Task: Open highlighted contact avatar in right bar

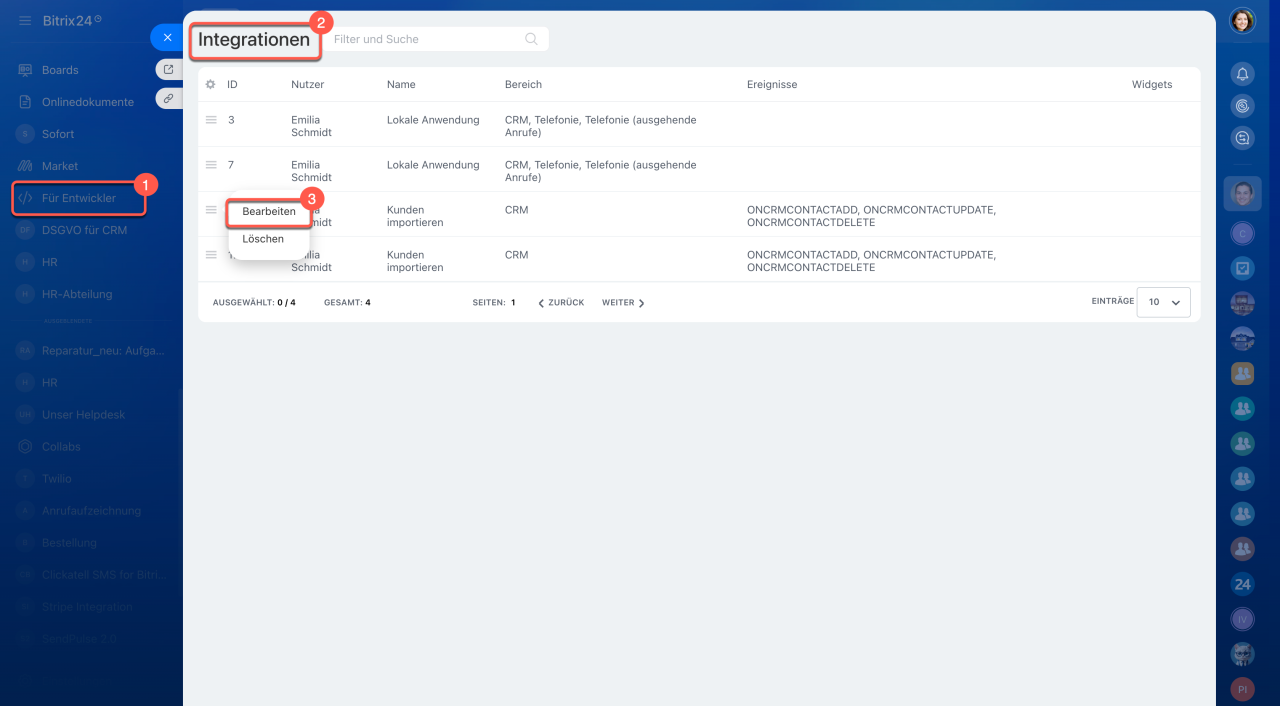Action: 1242,193
